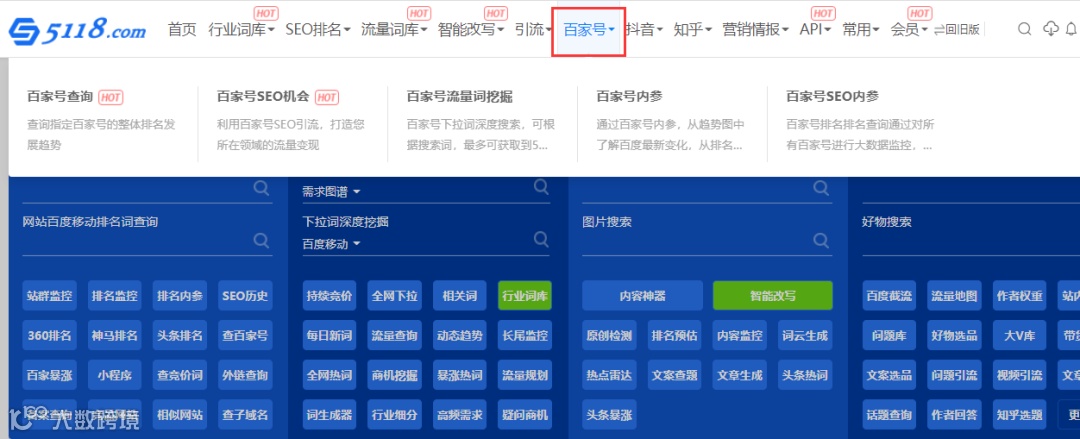Switch back via 回旧版 link
1080x439 pixels.
pyautogui.click(x=957, y=30)
